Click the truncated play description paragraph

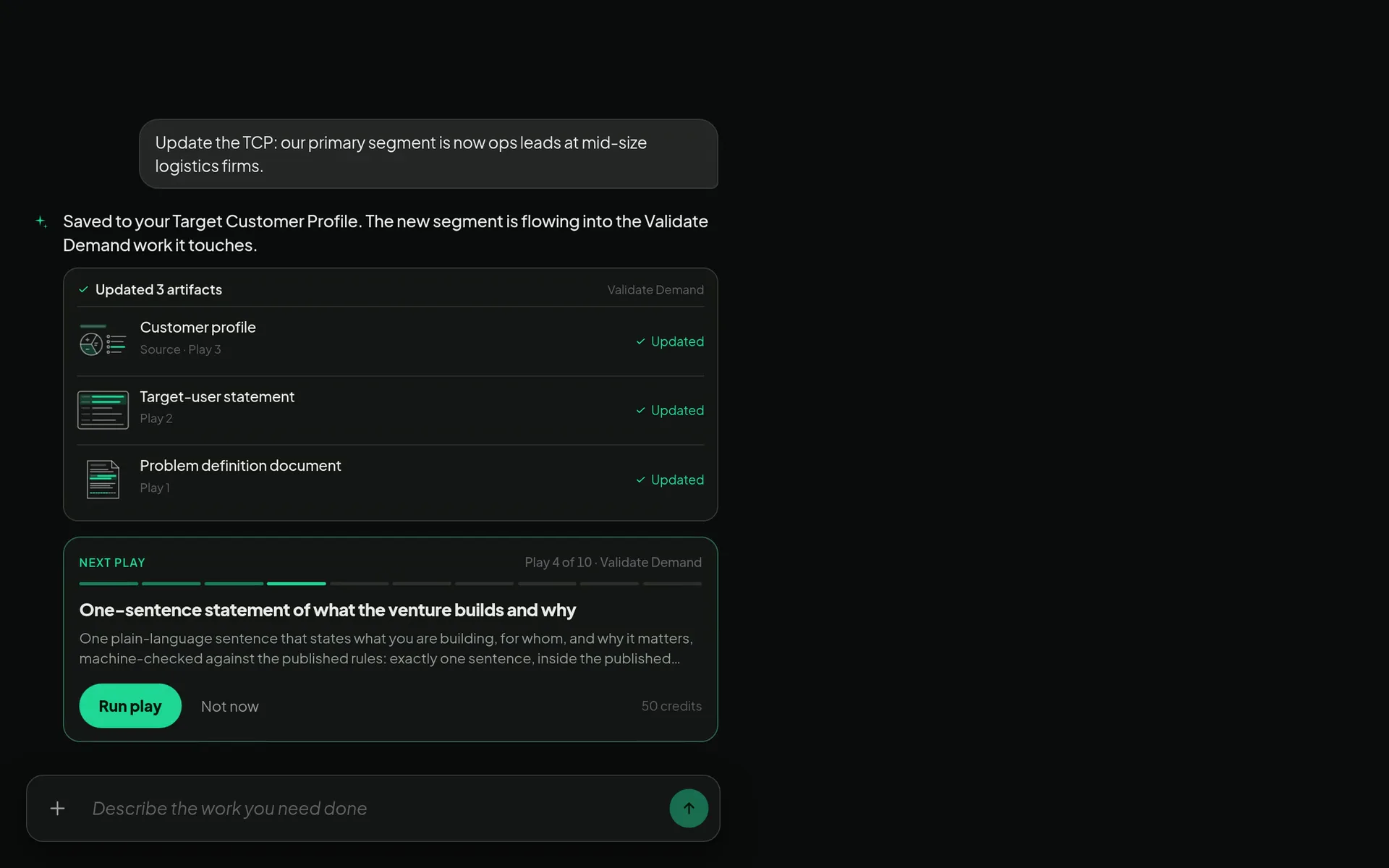(386, 648)
